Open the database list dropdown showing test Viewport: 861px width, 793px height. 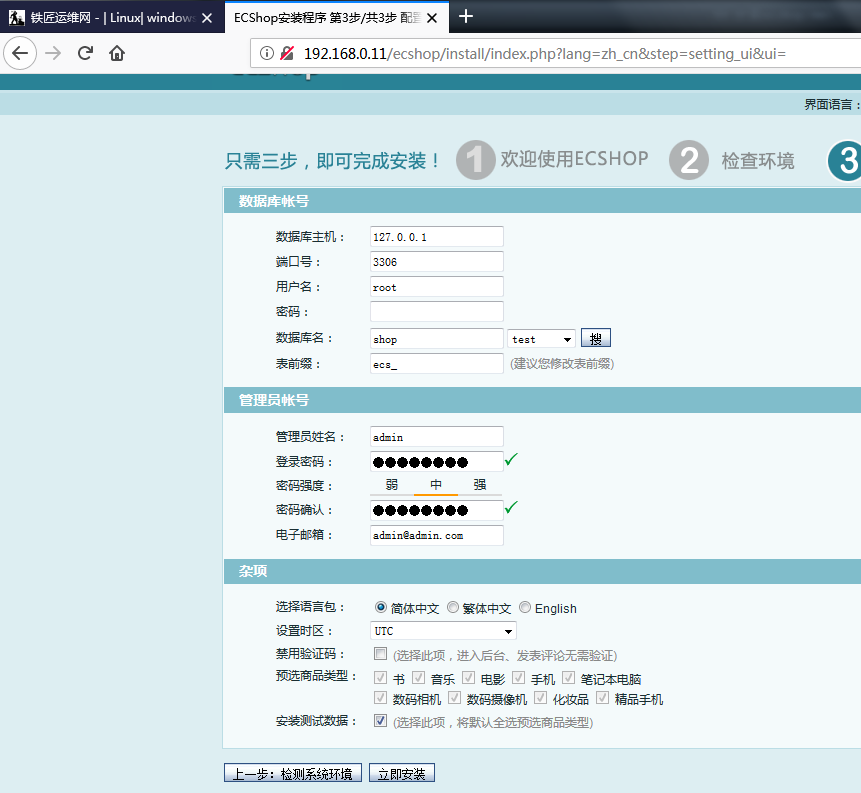(x=541, y=339)
